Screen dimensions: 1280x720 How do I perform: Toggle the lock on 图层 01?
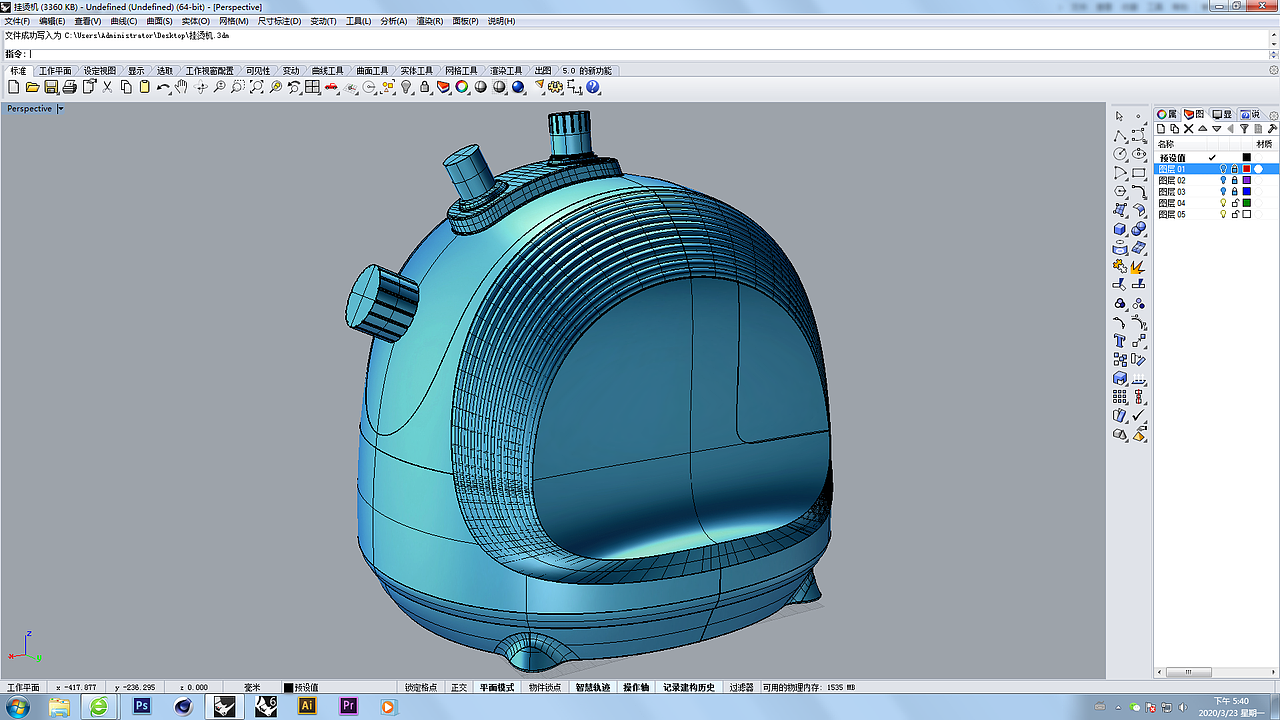click(1235, 169)
